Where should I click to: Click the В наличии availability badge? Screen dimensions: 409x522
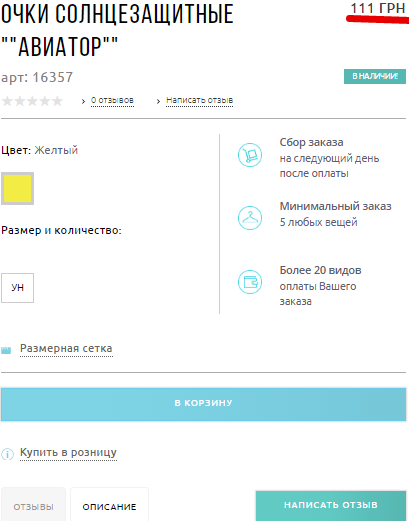pos(375,76)
